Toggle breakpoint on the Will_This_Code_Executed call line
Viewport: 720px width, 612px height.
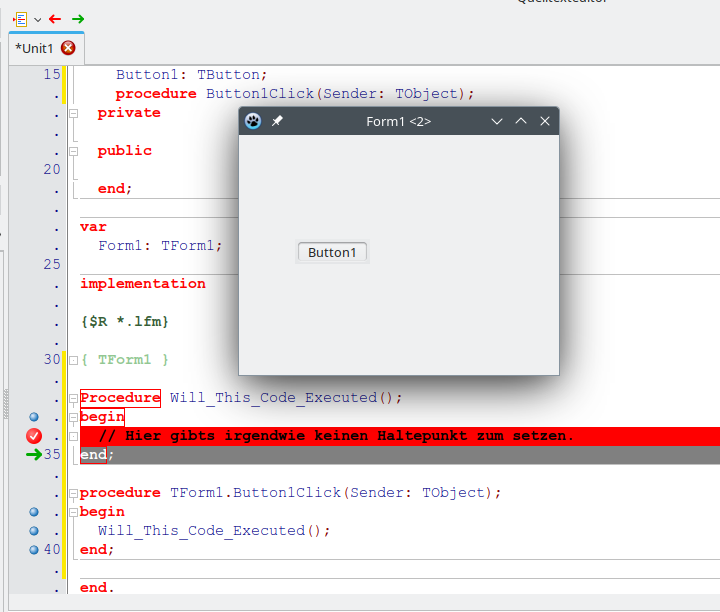point(34,530)
